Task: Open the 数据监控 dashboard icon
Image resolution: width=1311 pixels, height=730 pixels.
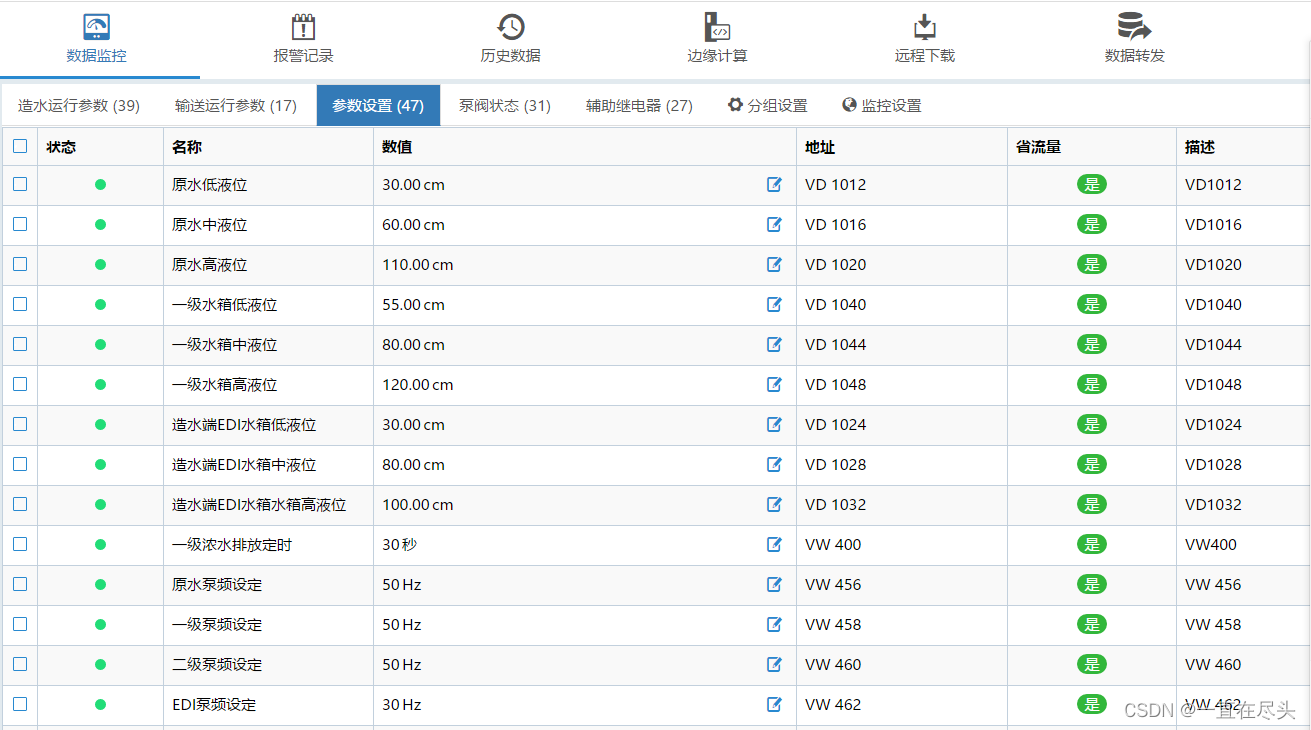Action: 97,27
